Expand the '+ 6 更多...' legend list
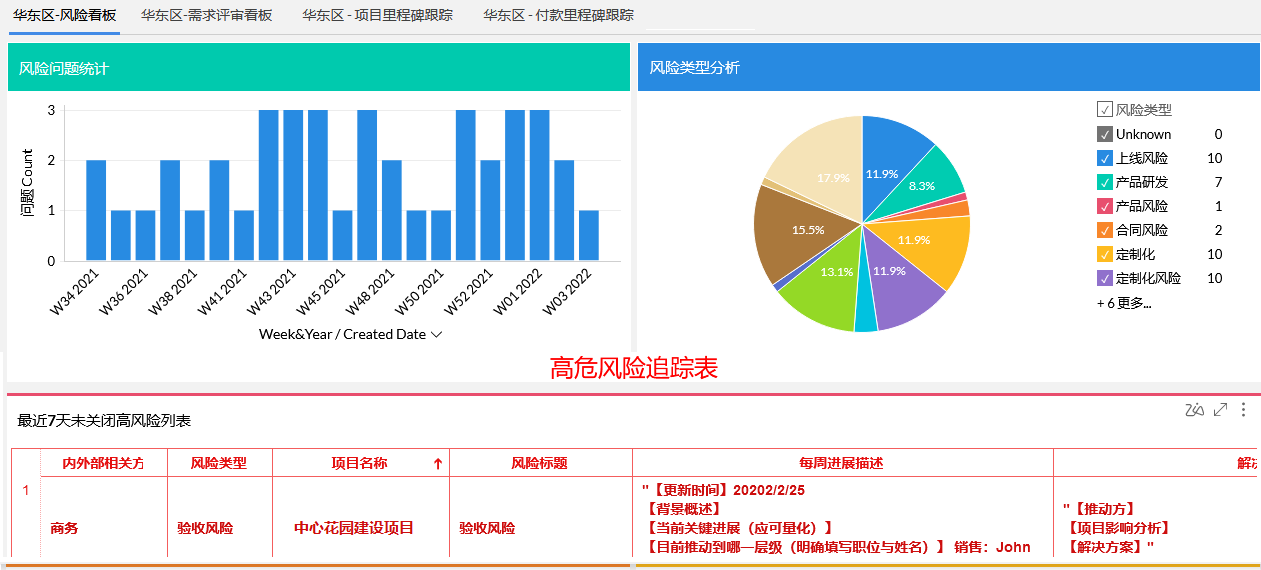Image resolution: width=1261 pixels, height=570 pixels. [x=1124, y=302]
